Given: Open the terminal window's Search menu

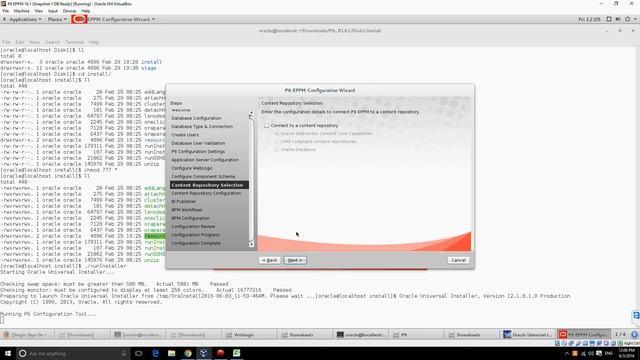Looking at the screenshot, I should tap(53, 42).
